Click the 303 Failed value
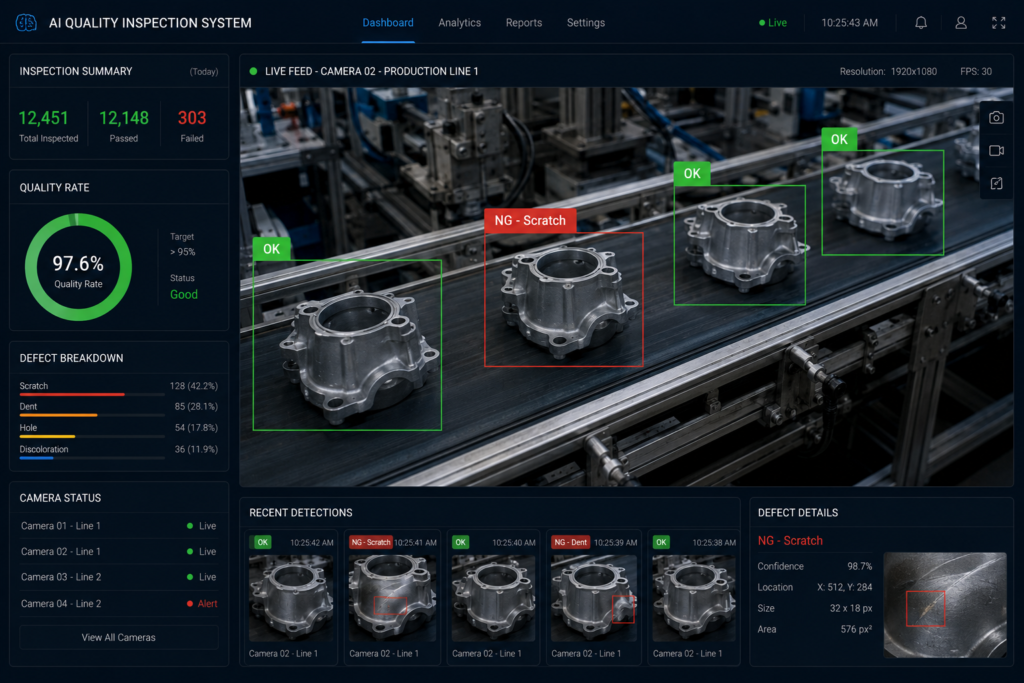 click(x=192, y=118)
